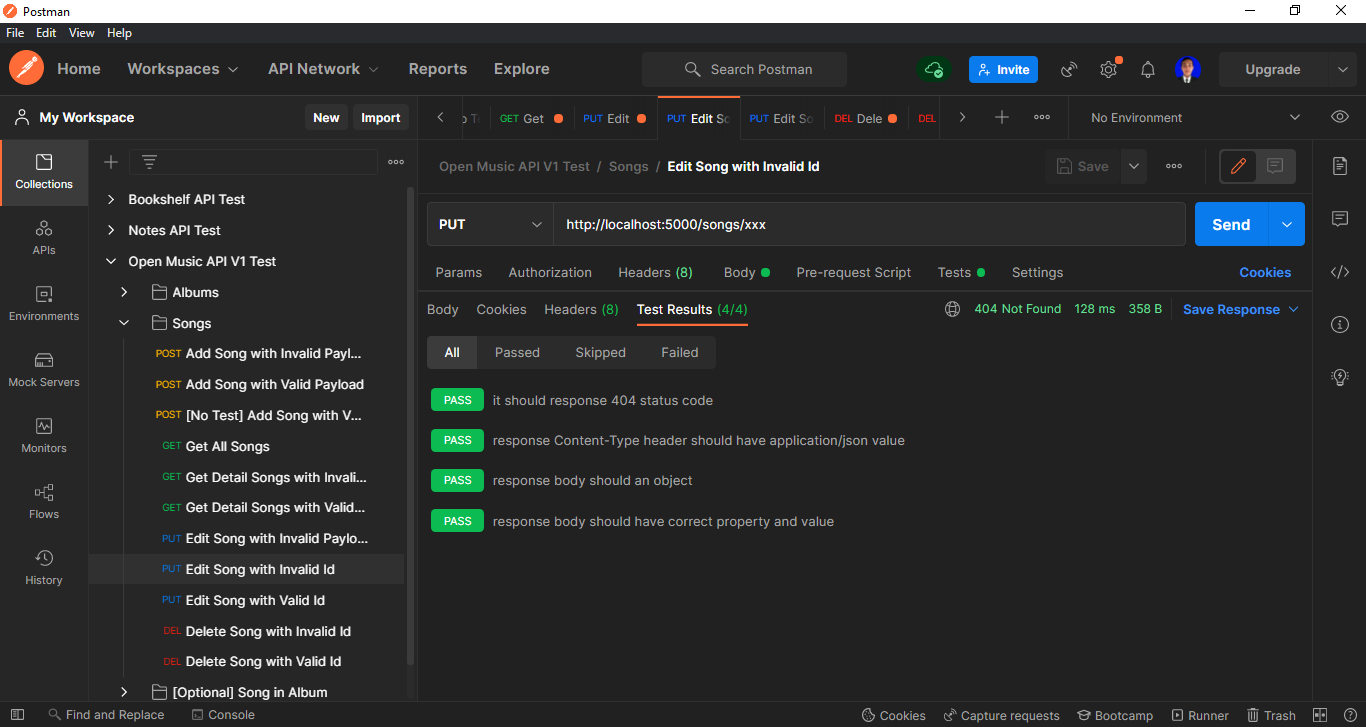Image resolution: width=1366 pixels, height=727 pixels.
Task: Open the comments icon in right sidebar
Action: [1340, 219]
